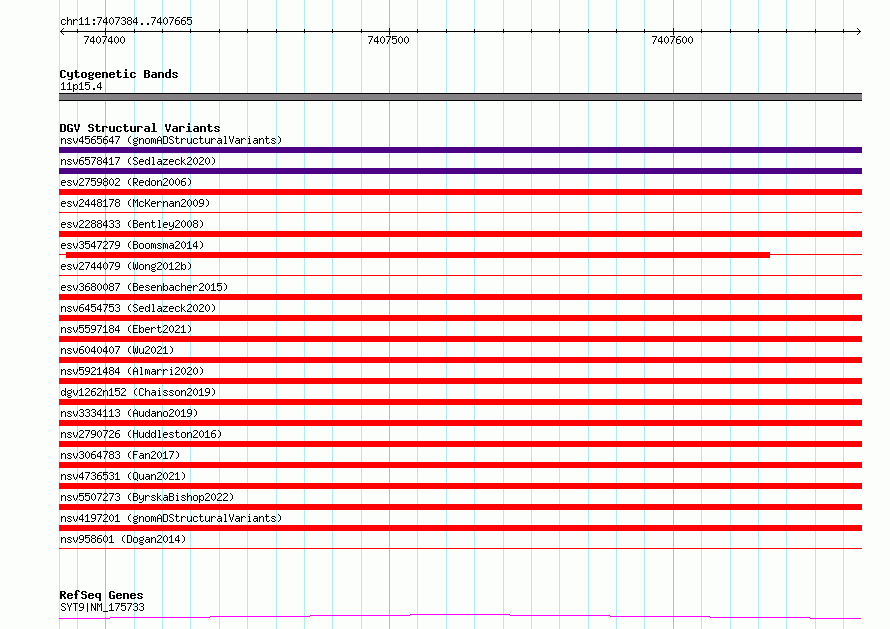Image resolution: width=890 pixels, height=629 pixels.
Task: Click the esv3680087 (Besenbacher2015) label
Action: point(144,287)
